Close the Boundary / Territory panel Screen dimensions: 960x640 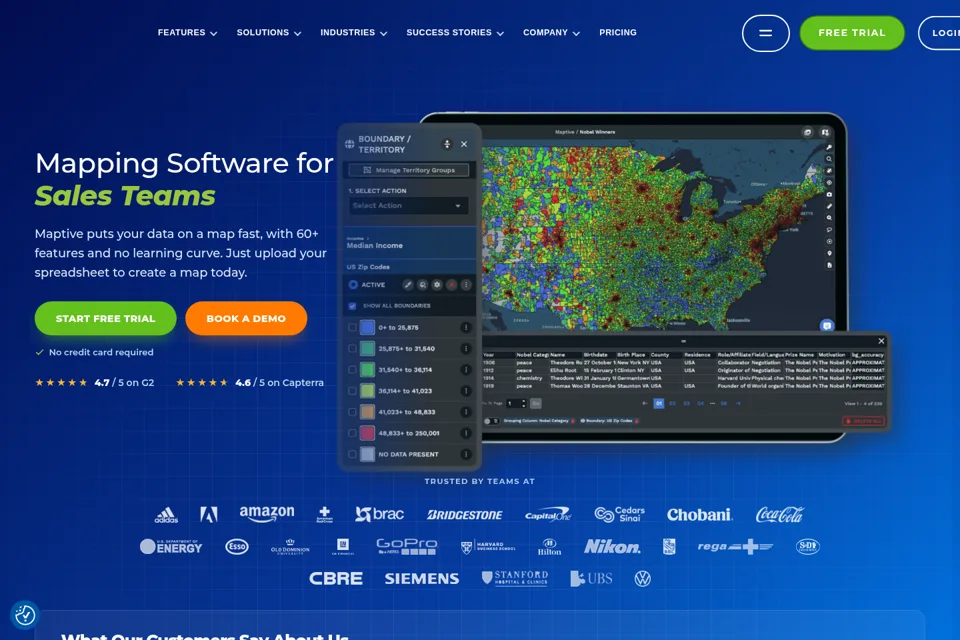click(464, 144)
